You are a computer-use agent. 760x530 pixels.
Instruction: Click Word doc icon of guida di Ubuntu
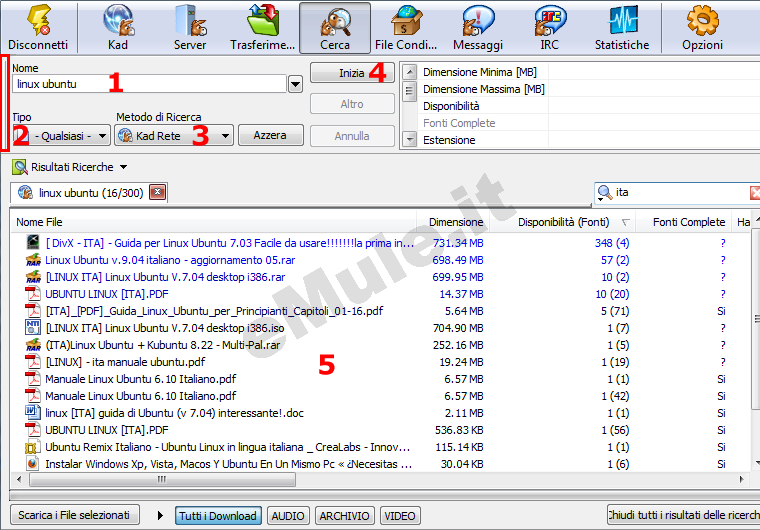tap(32, 412)
